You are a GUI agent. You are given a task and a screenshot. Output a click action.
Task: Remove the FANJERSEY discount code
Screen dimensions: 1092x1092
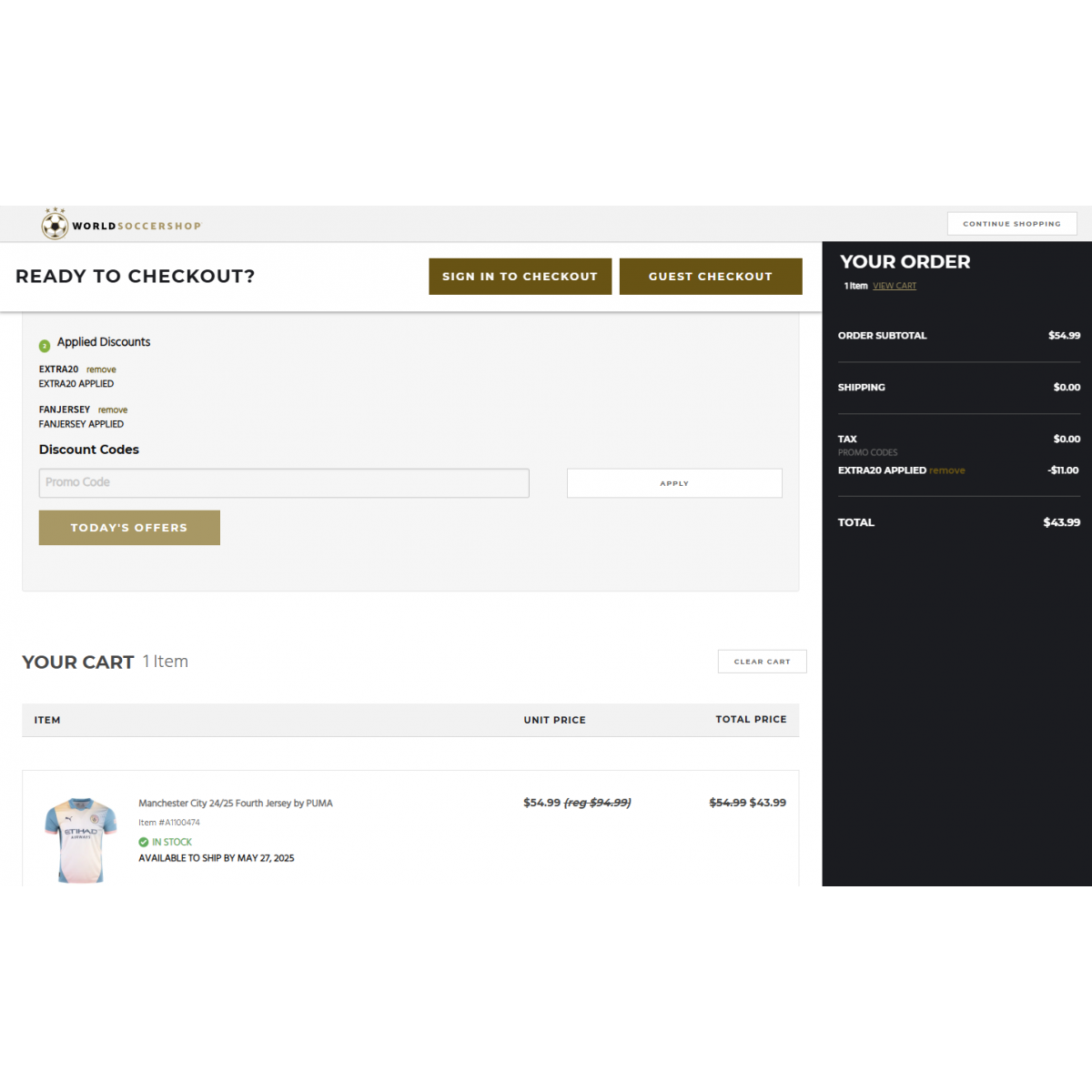(113, 410)
